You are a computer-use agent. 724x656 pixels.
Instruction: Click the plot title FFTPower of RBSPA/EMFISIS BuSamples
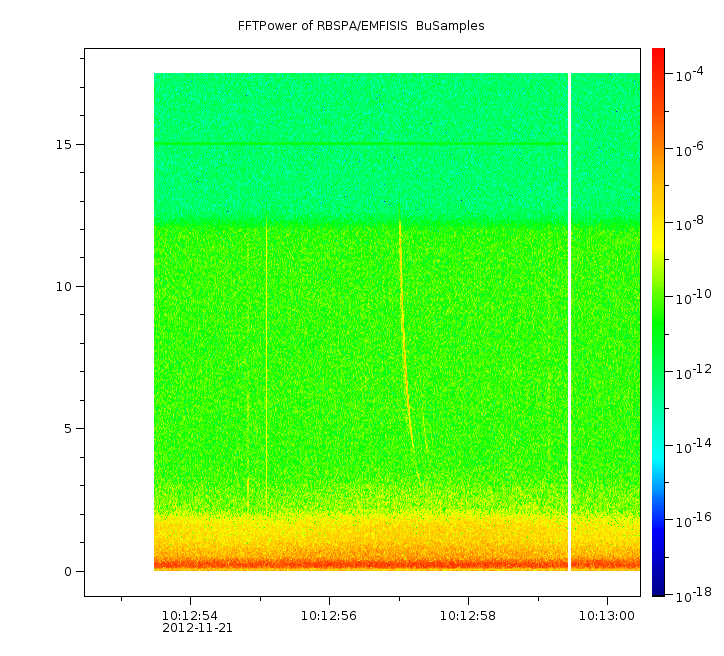(x=361, y=26)
